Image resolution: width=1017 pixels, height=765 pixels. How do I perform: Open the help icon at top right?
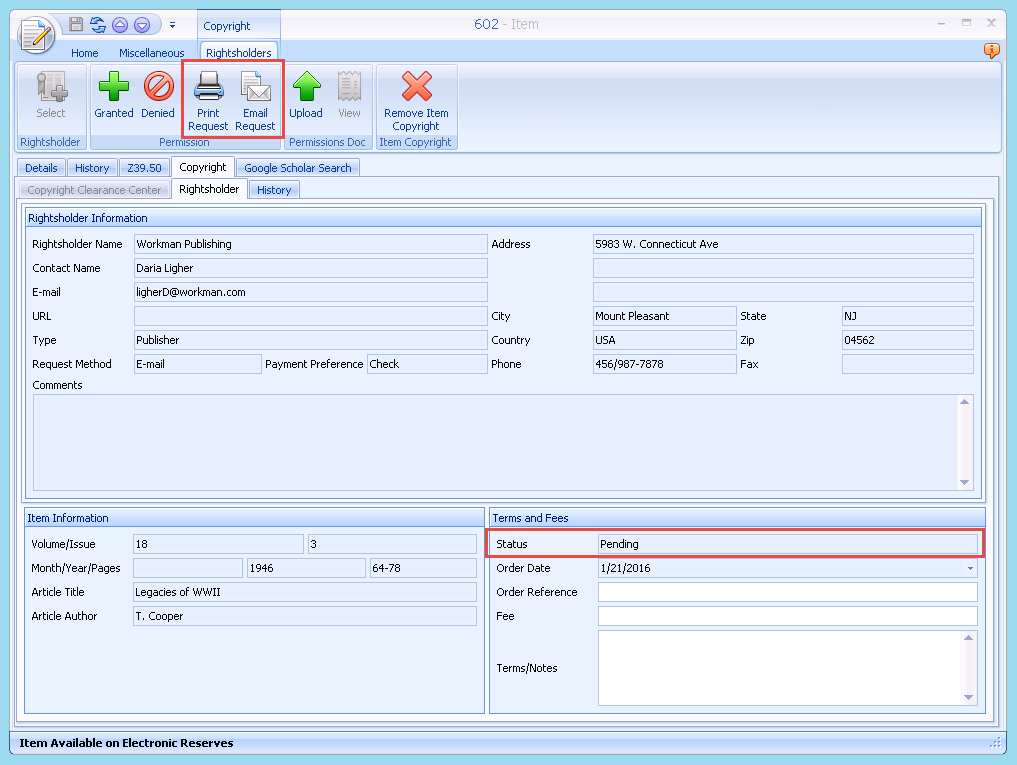tap(991, 51)
